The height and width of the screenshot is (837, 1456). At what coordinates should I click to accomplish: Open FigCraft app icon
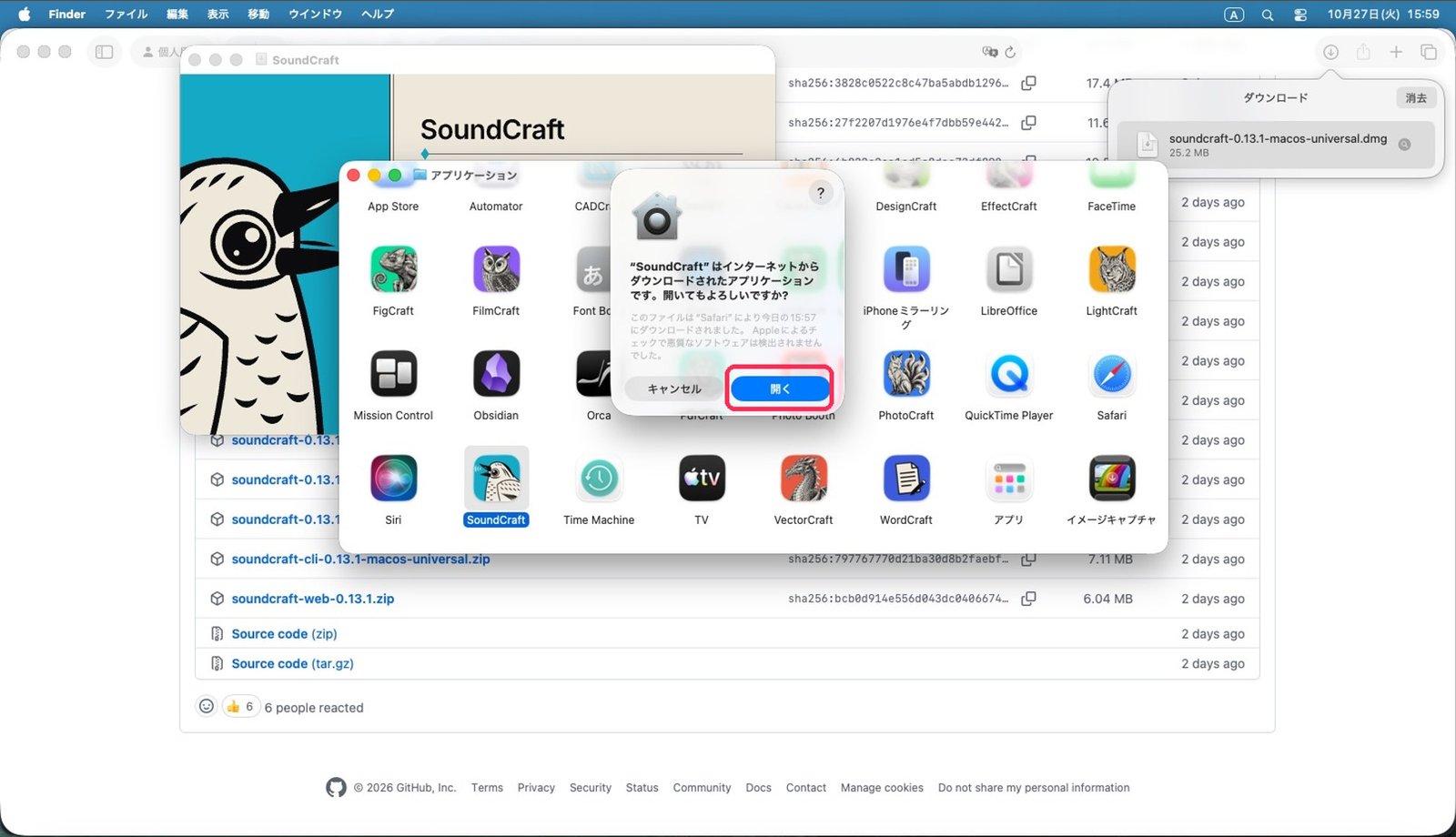[x=393, y=269]
